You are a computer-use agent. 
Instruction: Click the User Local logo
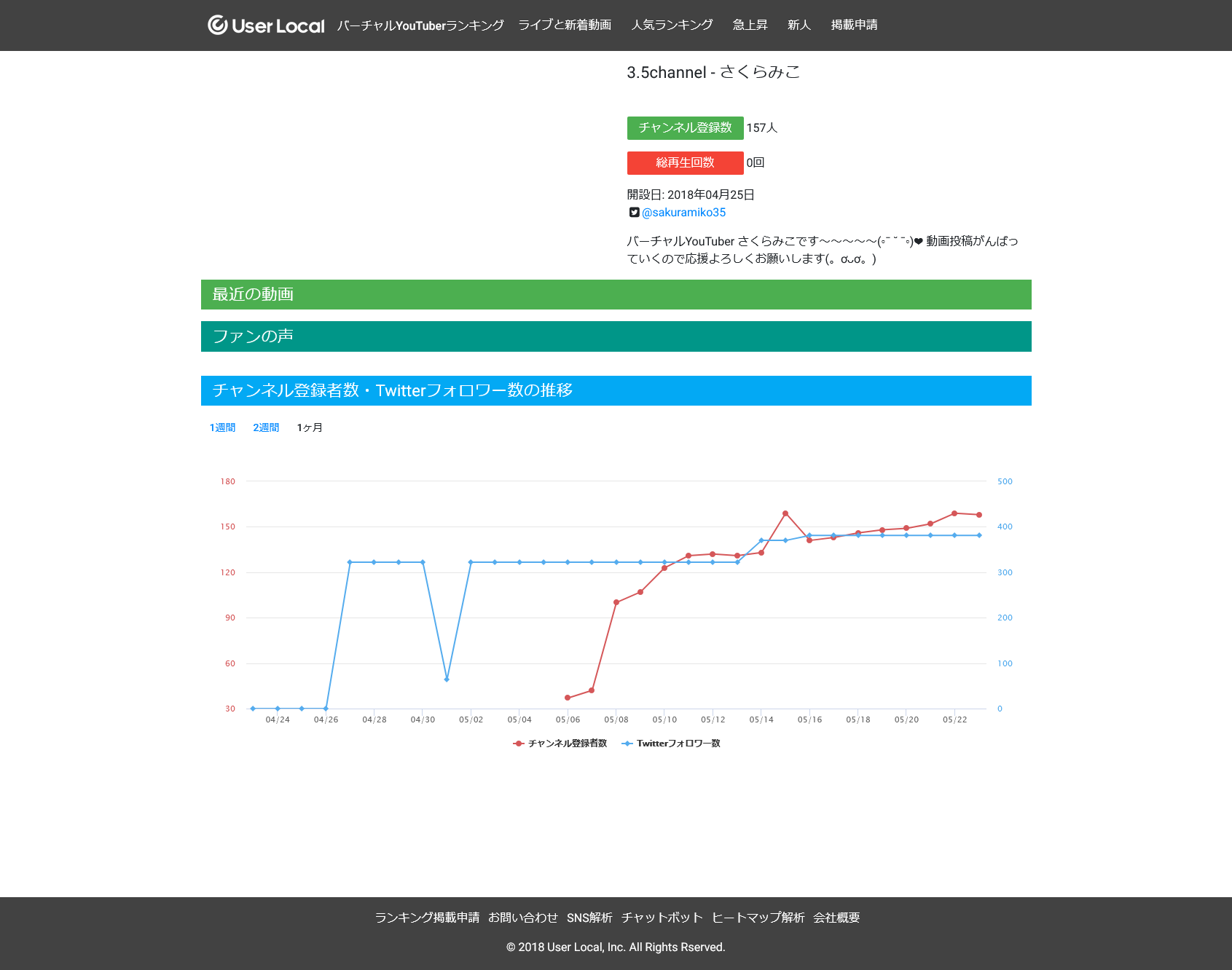click(266, 25)
